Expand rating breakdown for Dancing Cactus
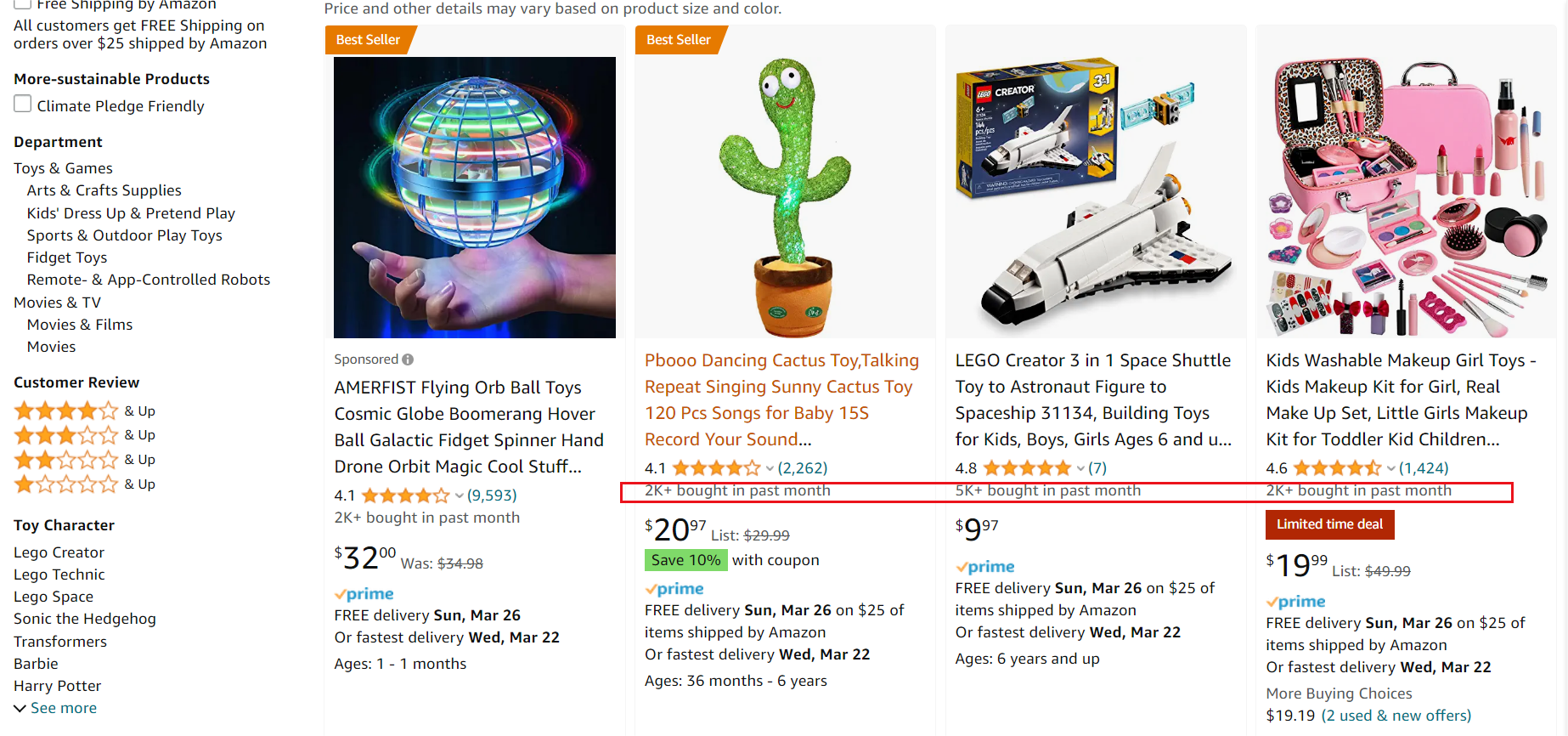Image resolution: width=1568 pixels, height=736 pixels. pos(770,468)
